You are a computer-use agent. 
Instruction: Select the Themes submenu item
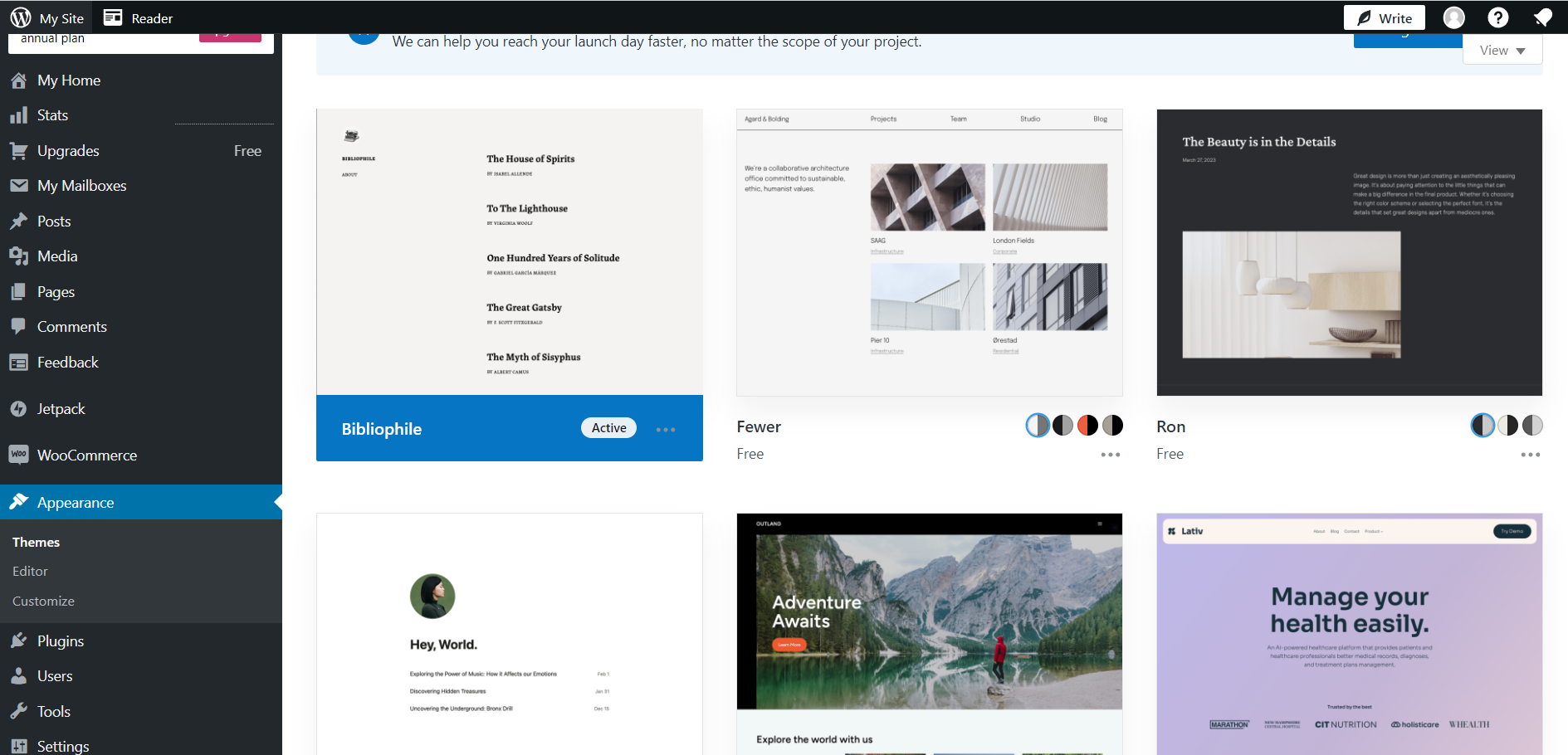coord(36,543)
